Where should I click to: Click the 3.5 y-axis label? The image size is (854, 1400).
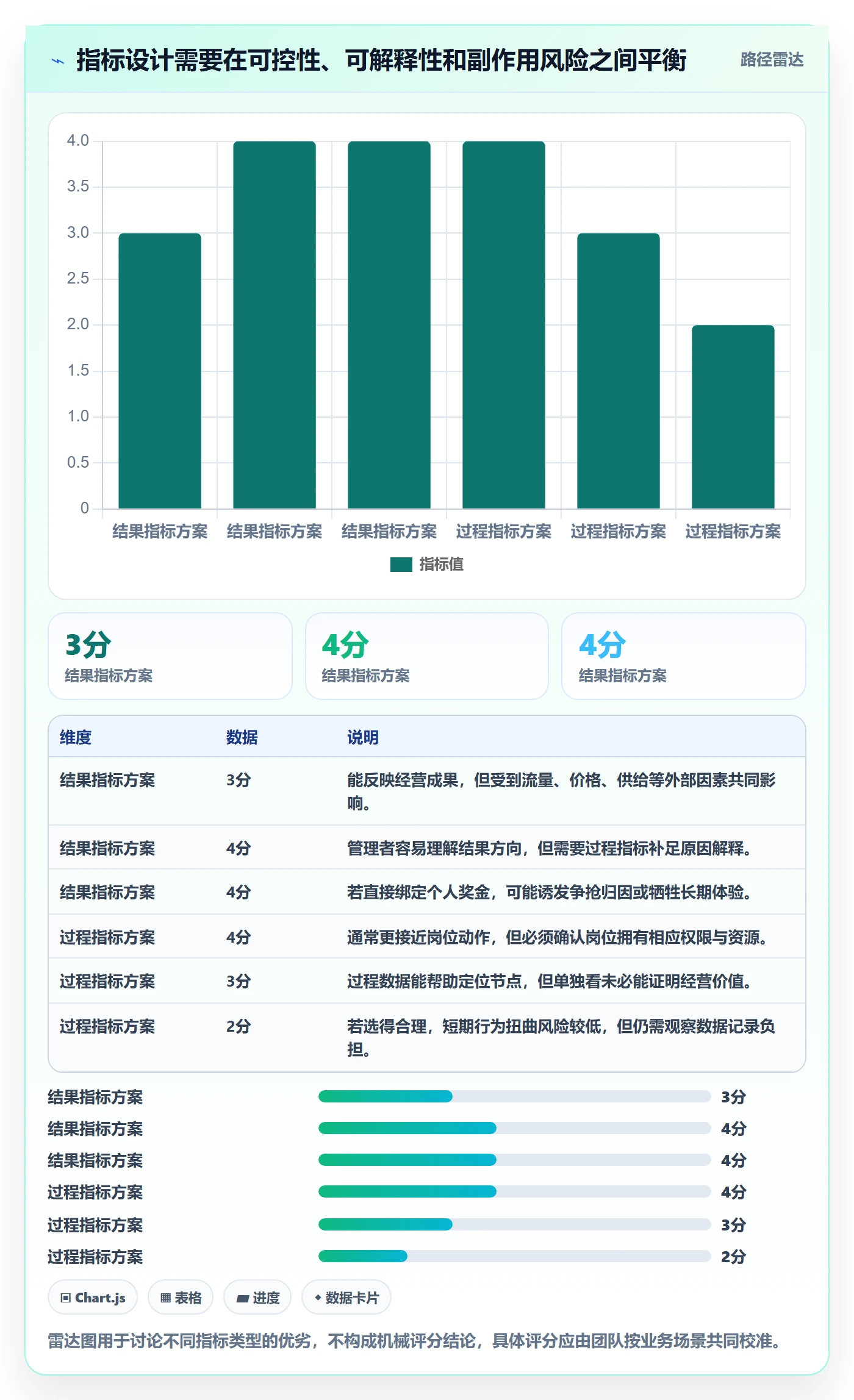pyautogui.click(x=78, y=187)
